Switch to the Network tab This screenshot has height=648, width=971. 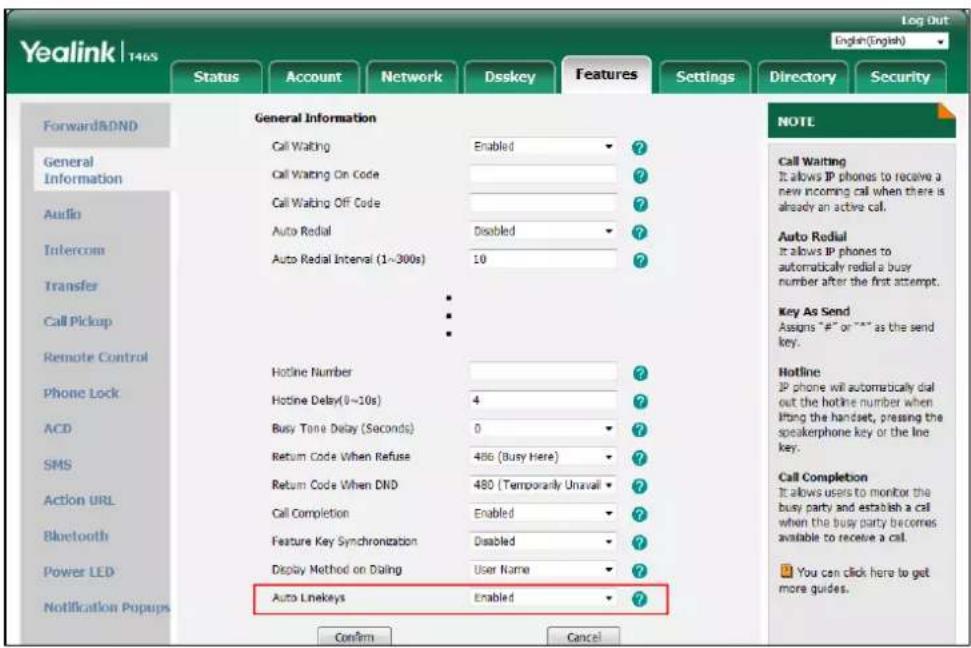tap(411, 77)
